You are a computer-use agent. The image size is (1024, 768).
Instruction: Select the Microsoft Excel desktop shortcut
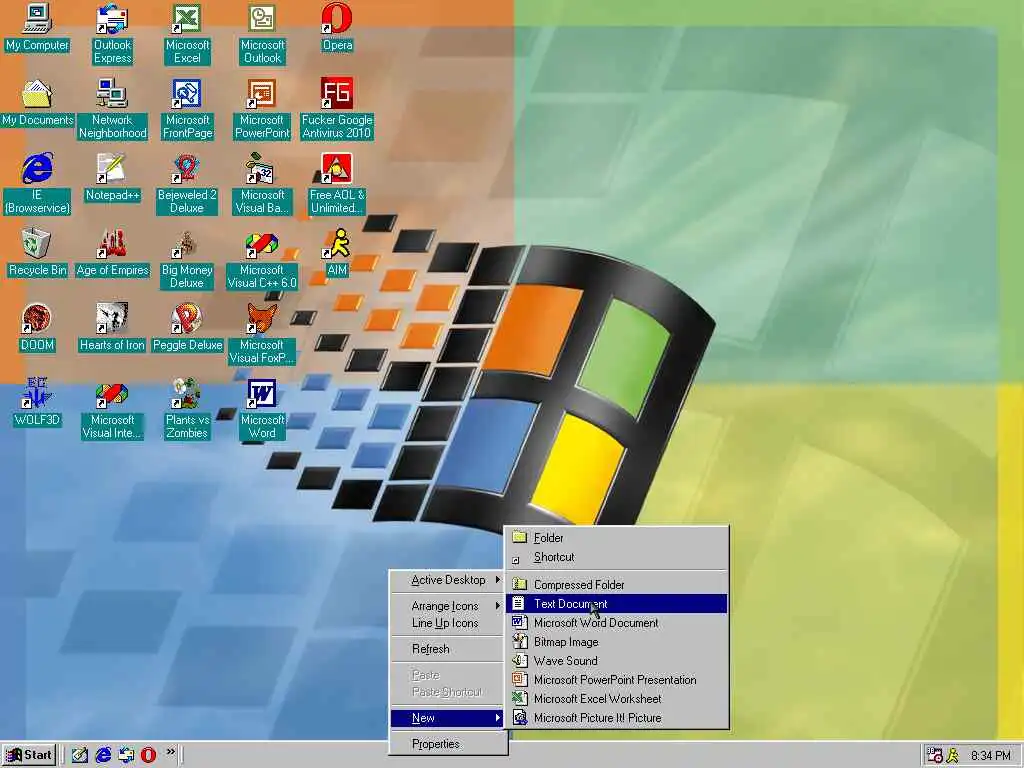tap(187, 34)
